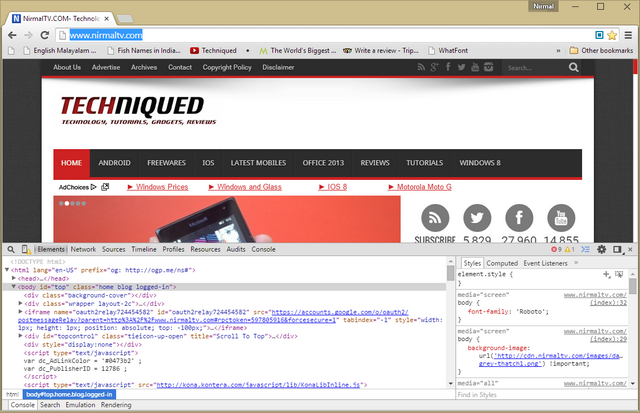Expand the oauth2relay iframe node

20,311
